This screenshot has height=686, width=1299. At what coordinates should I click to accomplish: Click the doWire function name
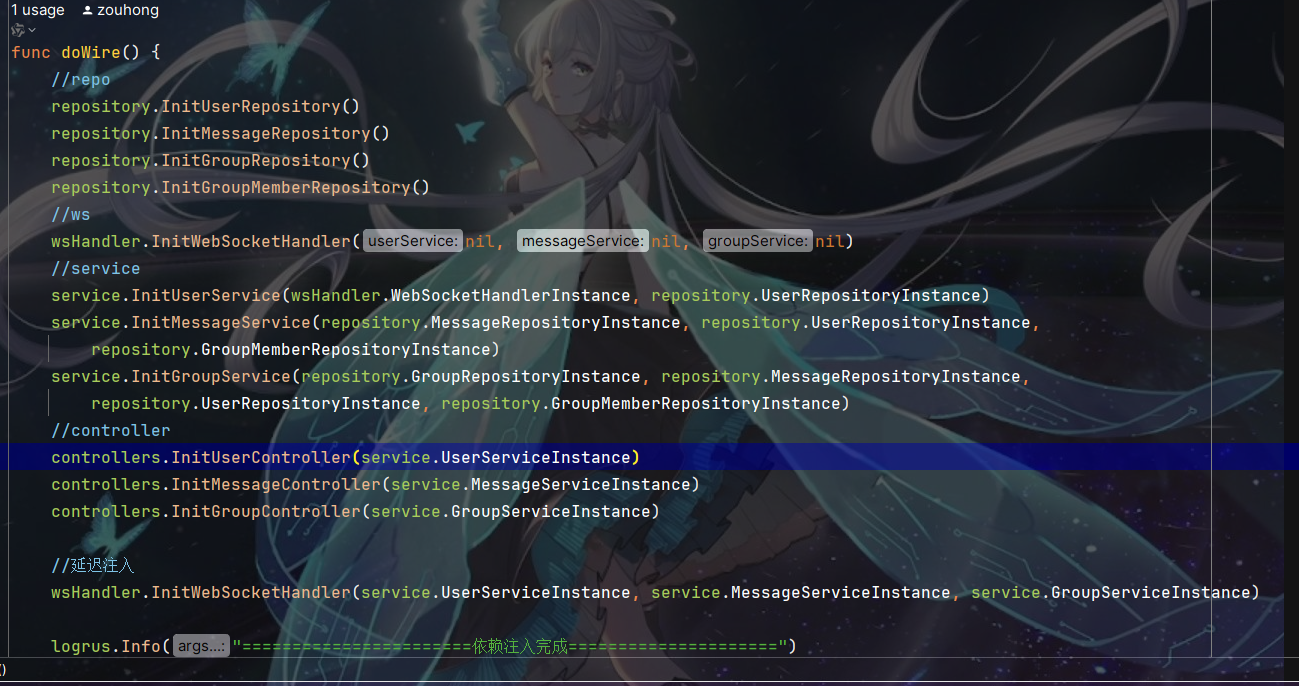click(91, 52)
